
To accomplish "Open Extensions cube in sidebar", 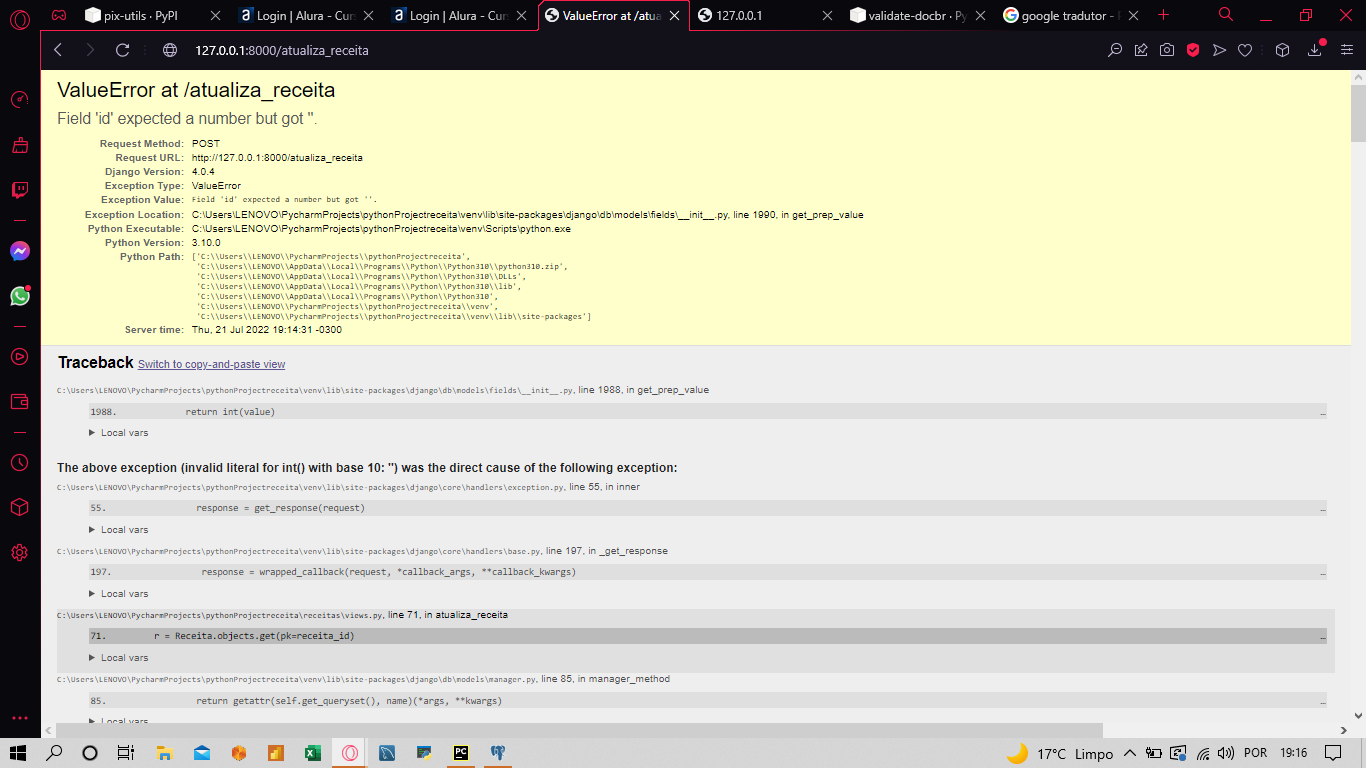I will click(x=19, y=507).
